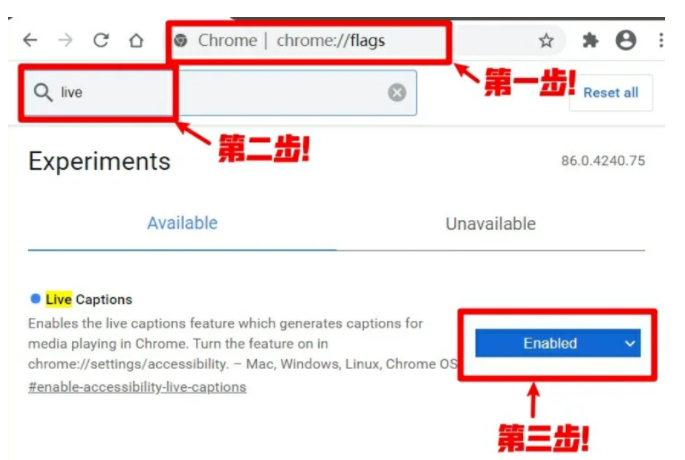
Task: Reload the chrome://flags page
Action: [x=101, y=40]
